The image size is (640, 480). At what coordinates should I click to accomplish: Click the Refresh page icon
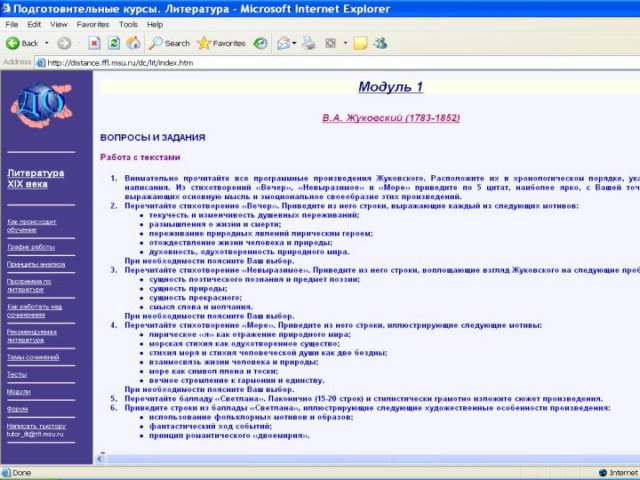point(114,43)
